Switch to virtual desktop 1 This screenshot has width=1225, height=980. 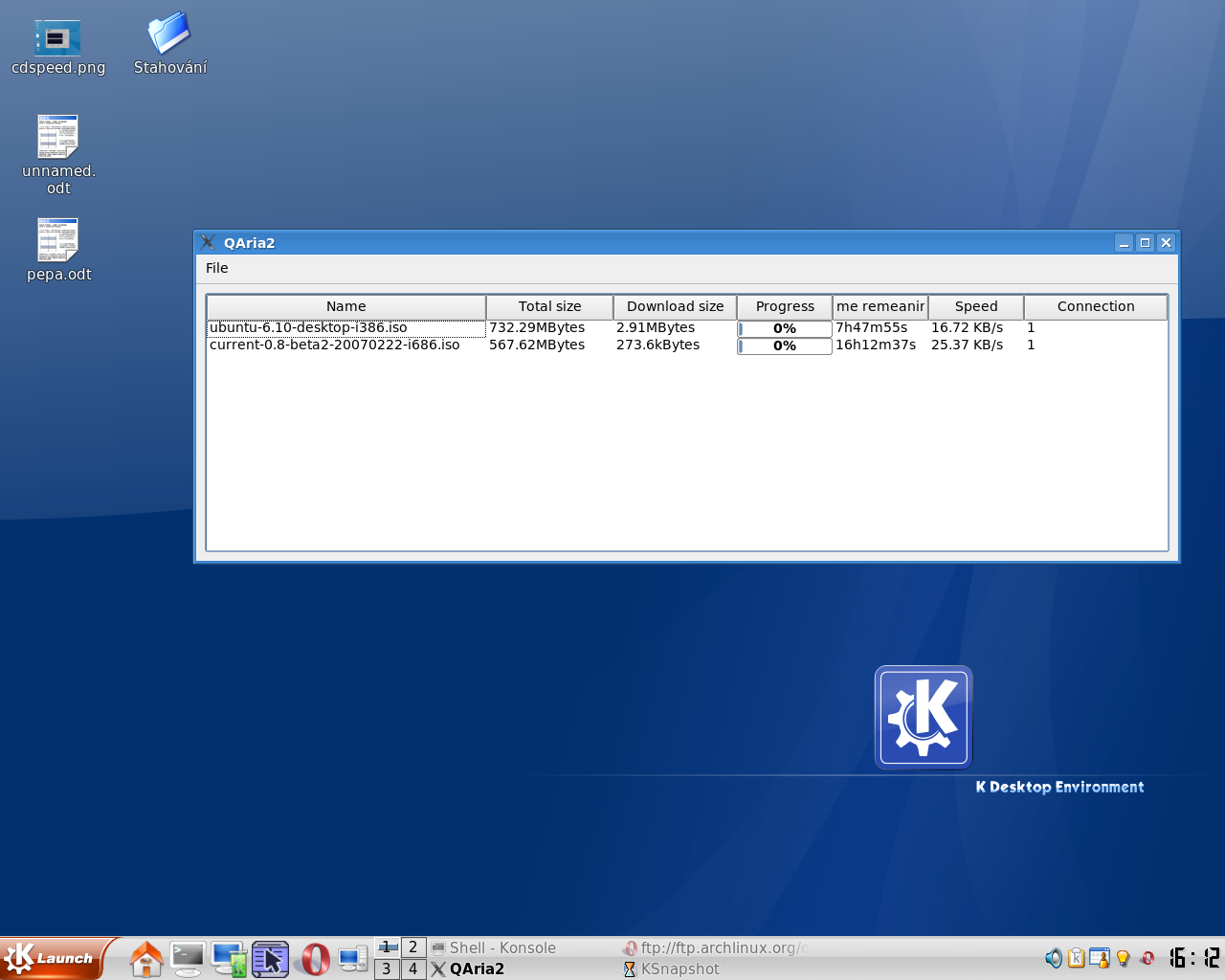coord(387,947)
